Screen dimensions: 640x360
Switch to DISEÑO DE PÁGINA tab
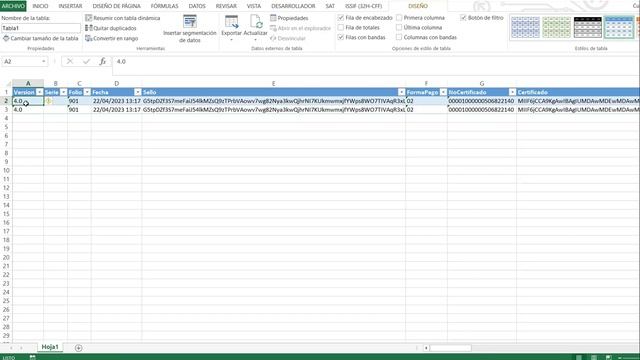116,6
